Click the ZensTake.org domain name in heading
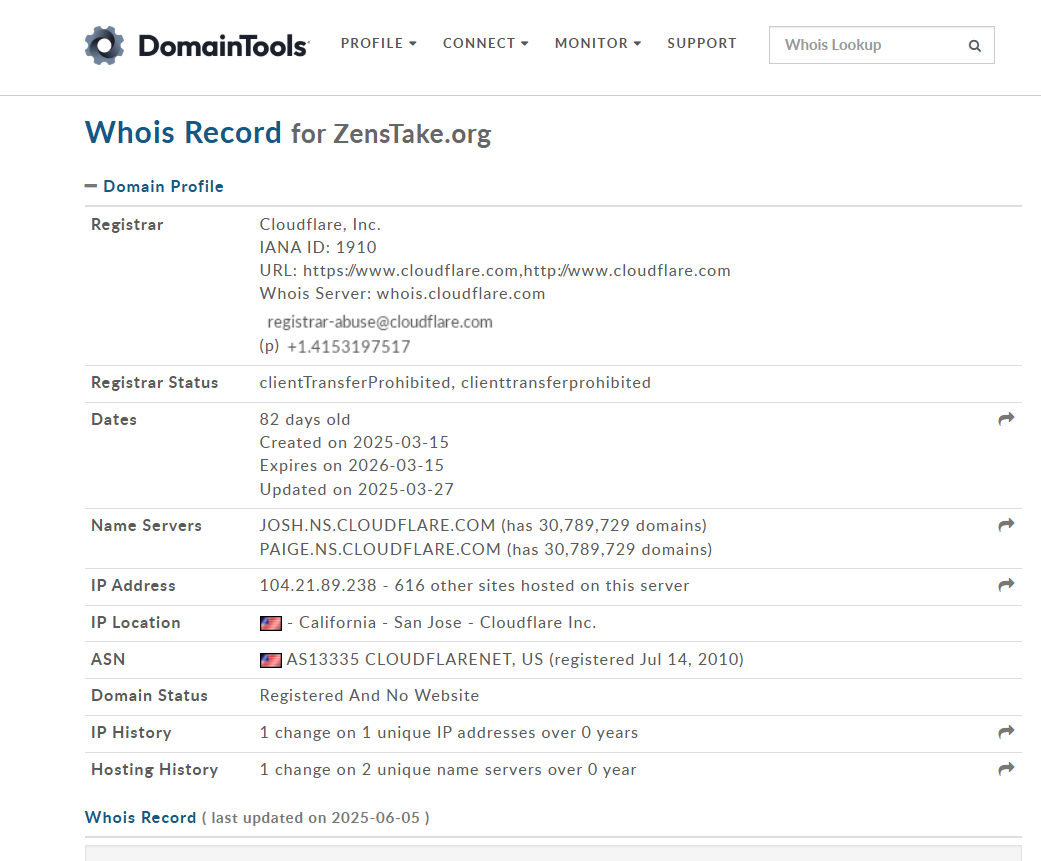 tap(412, 133)
